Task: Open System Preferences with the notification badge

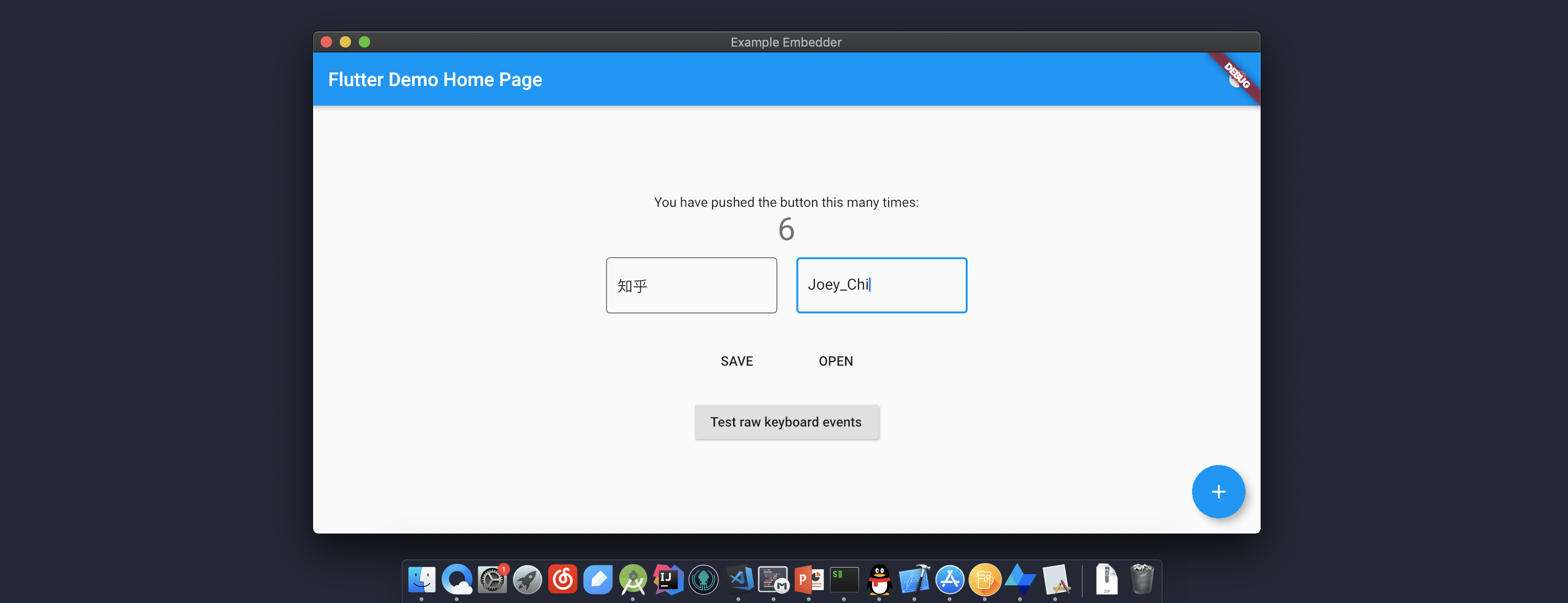Action: pos(492,580)
